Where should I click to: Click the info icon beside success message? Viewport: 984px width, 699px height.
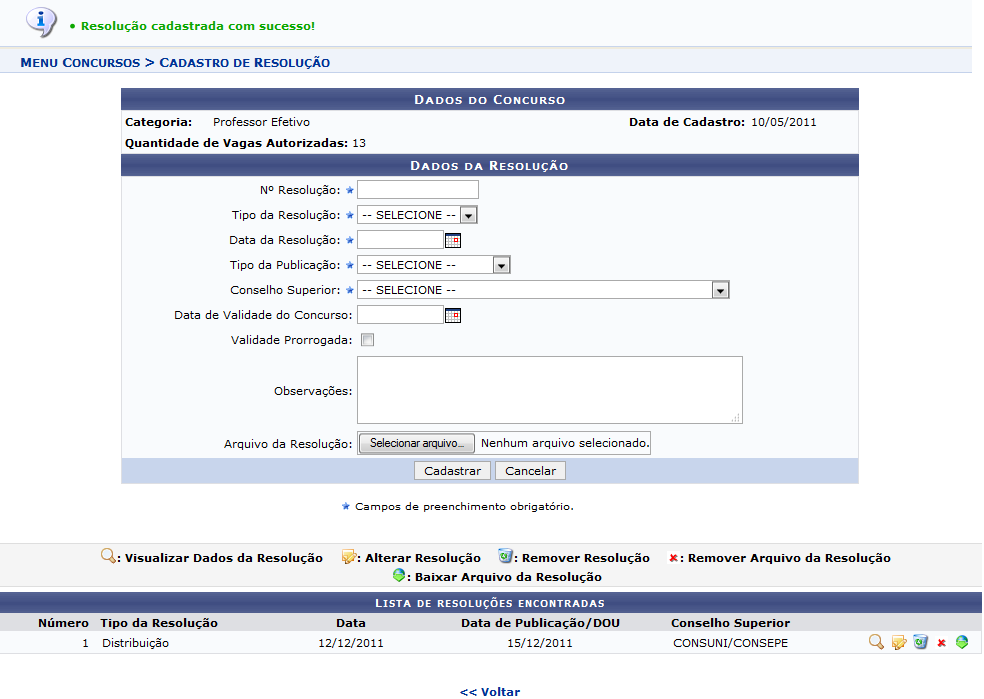[40, 22]
